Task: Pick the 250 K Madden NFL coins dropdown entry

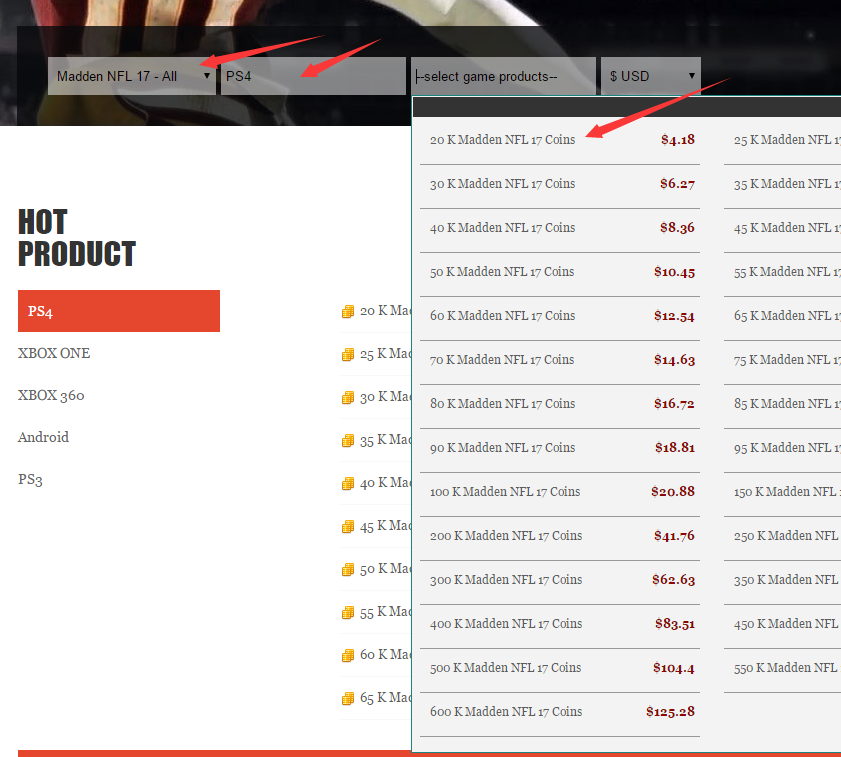Action: pyautogui.click(x=783, y=536)
